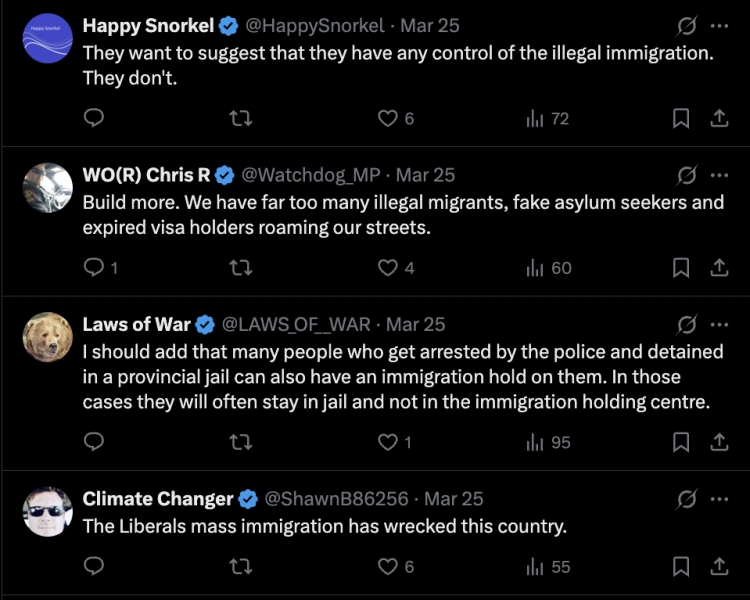Open more menu for Climate Changer tweet
The height and width of the screenshot is (600, 750).
pos(719,498)
